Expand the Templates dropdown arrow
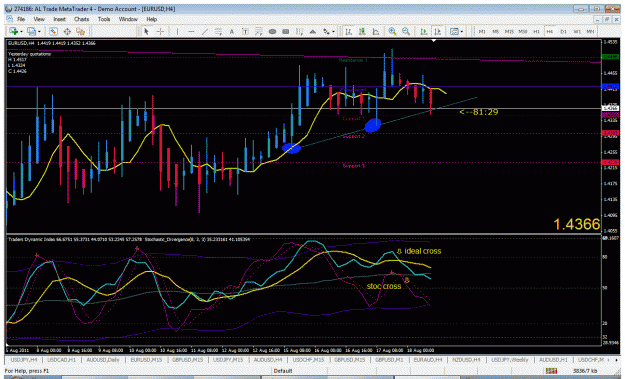 pyautogui.click(x=462, y=31)
